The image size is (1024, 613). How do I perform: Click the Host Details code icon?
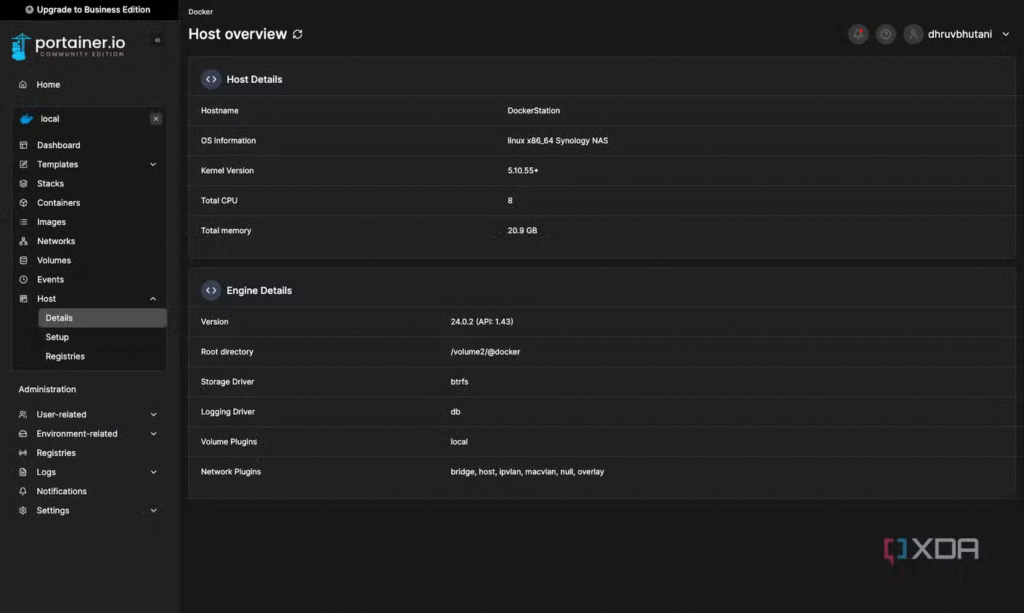(x=211, y=79)
